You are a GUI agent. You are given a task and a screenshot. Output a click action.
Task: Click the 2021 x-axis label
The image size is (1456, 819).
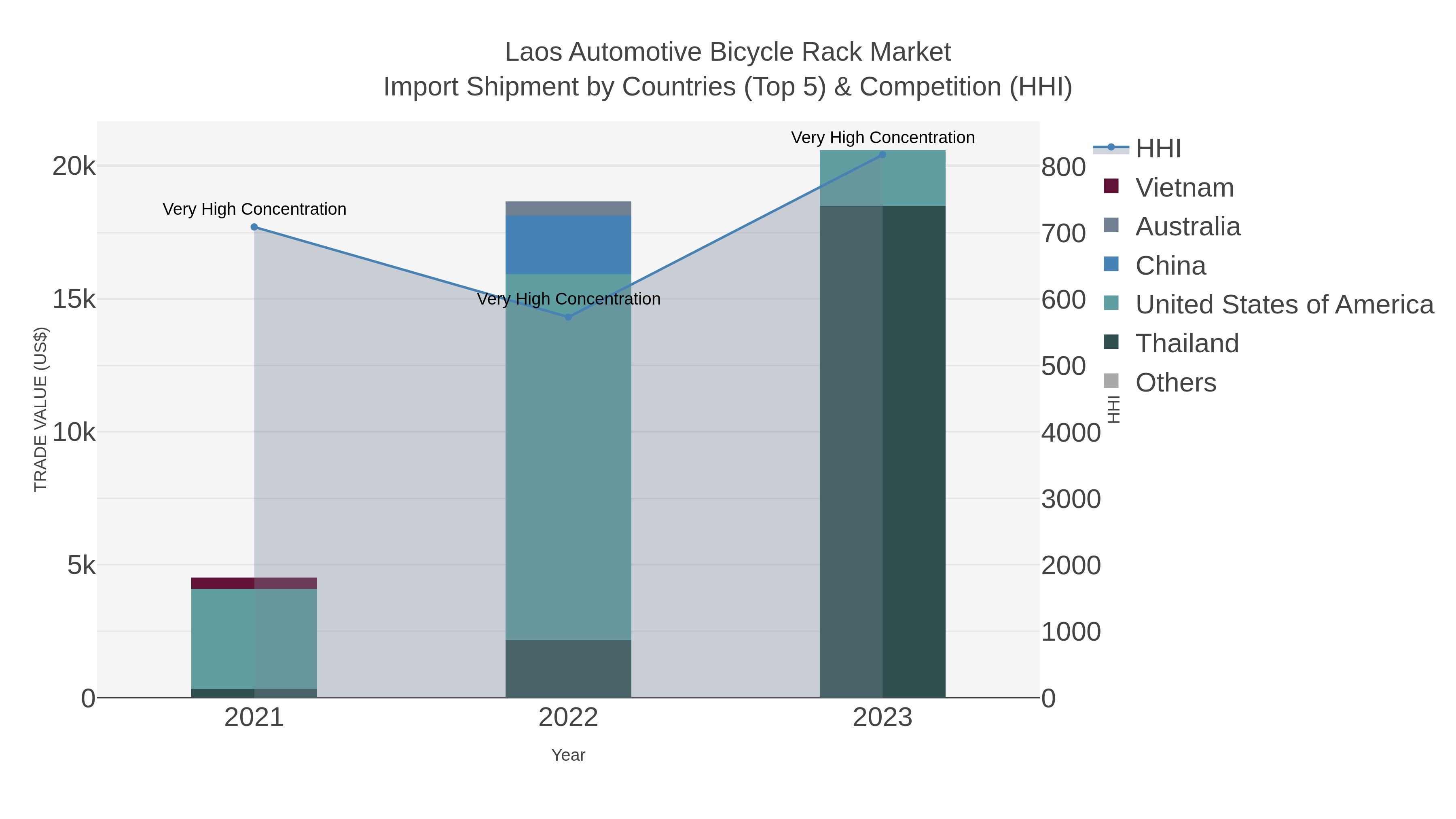pyautogui.click(x=254, y=718)
